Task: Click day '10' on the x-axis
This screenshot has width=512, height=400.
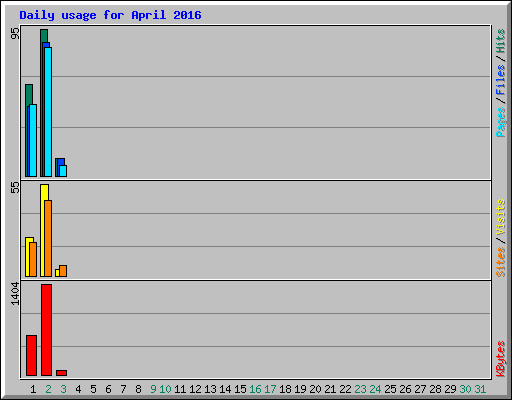Action: click(165, 389)
